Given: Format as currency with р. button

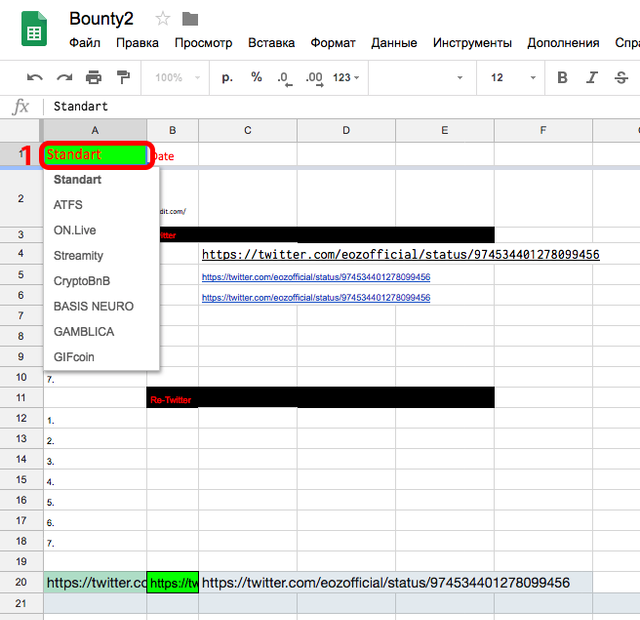Looking at the screenshot, I should tap(227, 77).
